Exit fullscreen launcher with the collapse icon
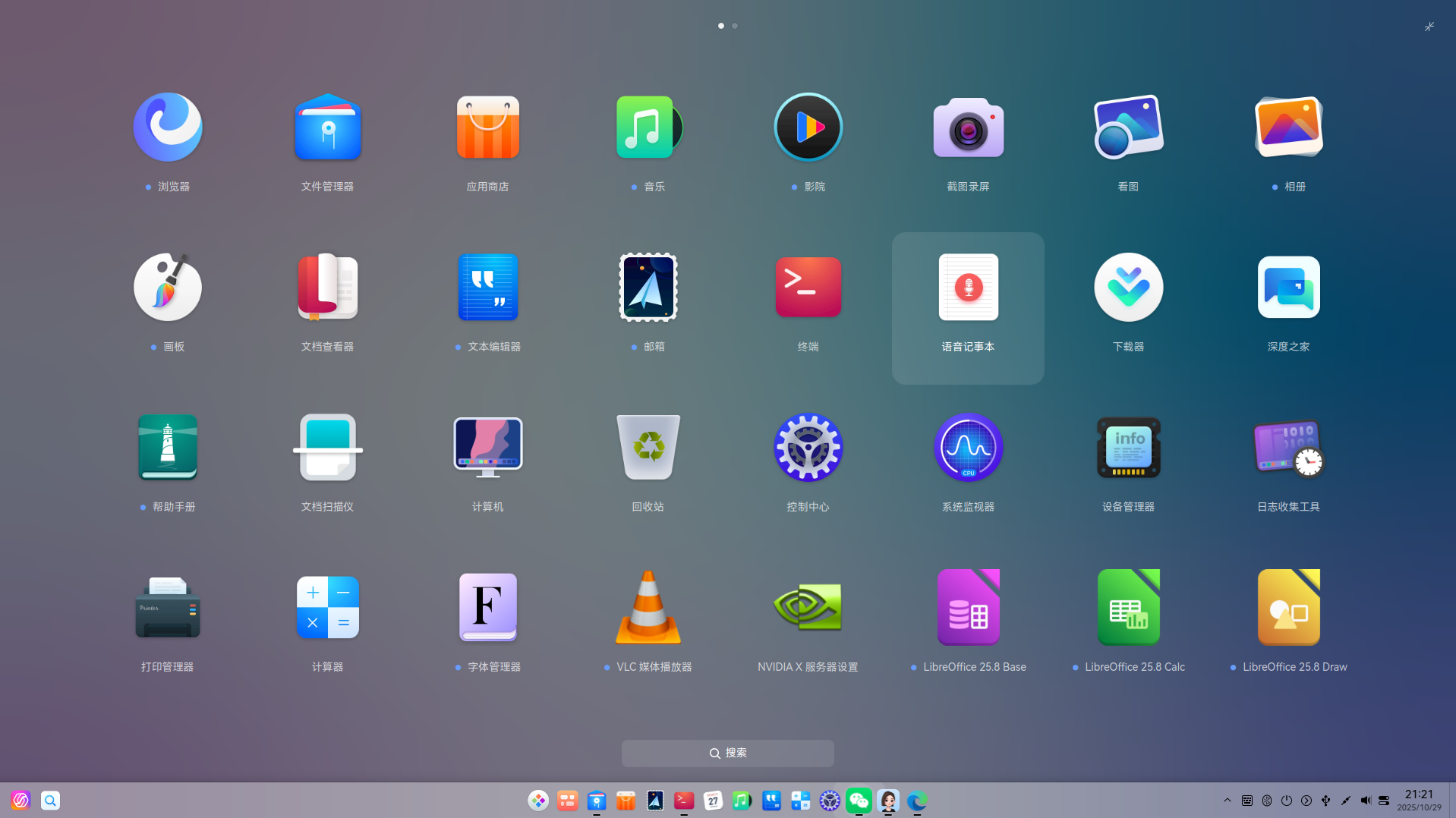The width and height of the screenshot is (1456, 818). pyautogui.click(x=1429, y=27)
